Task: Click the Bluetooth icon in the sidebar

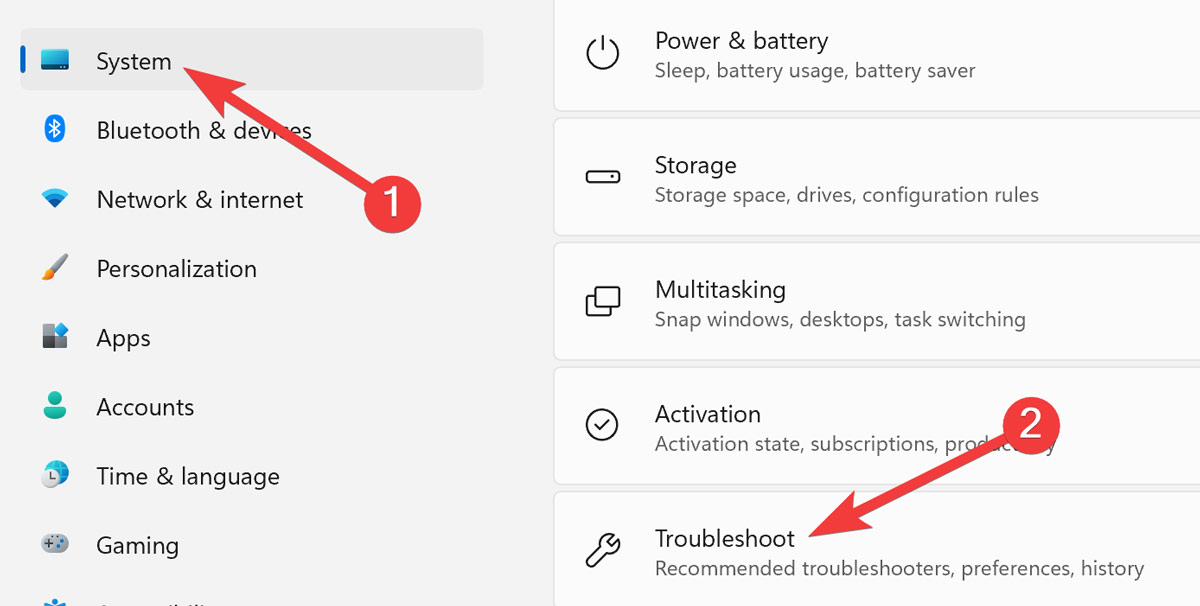Action: 55,130
